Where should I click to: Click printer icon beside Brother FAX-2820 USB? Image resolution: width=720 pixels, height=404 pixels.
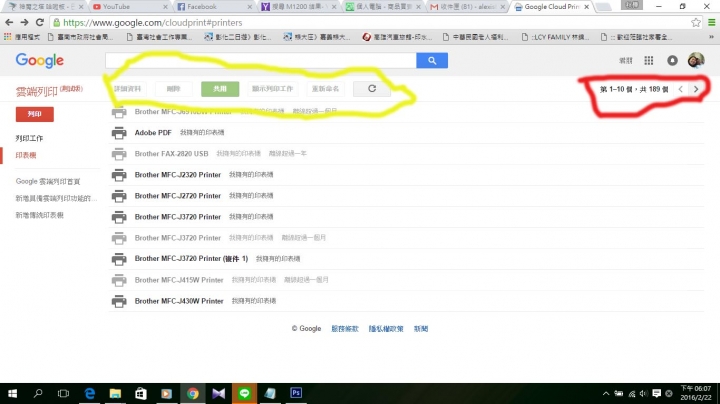tap(119, 154)
